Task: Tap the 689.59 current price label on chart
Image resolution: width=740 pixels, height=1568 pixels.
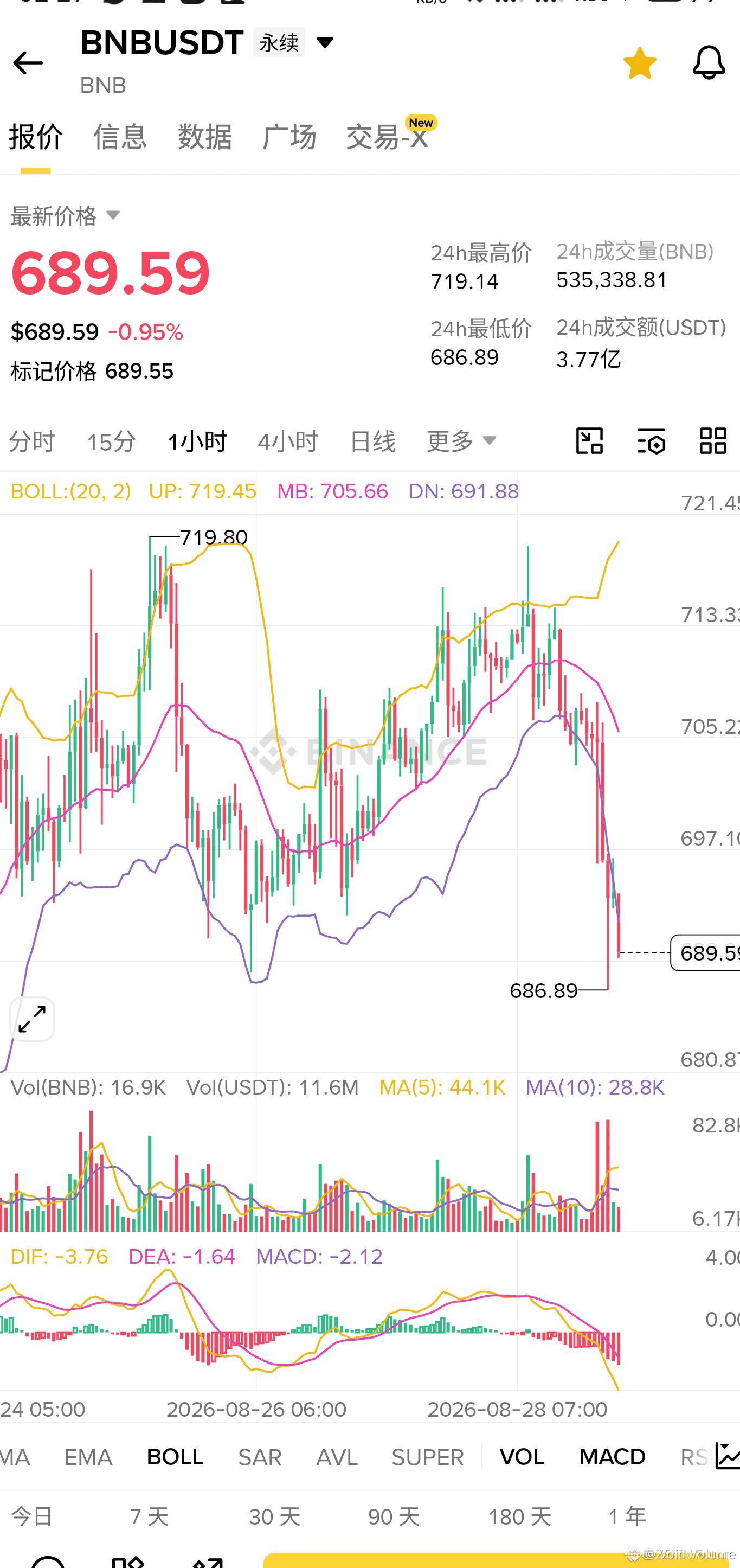Action: [x=706, y=952]
